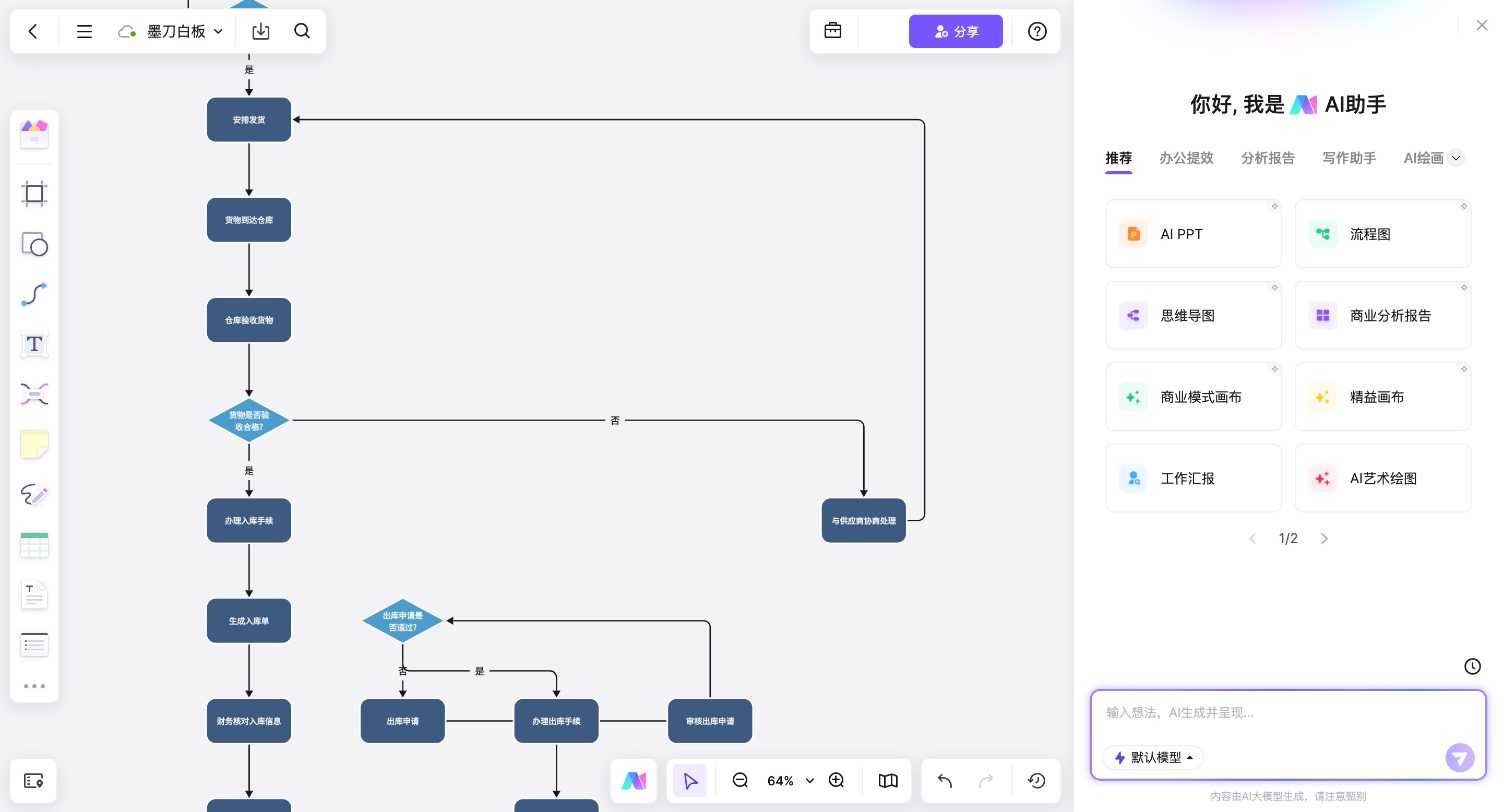Pick the sticky note tool
This screenshot has height=812, width=1503.
pos(34,445)
